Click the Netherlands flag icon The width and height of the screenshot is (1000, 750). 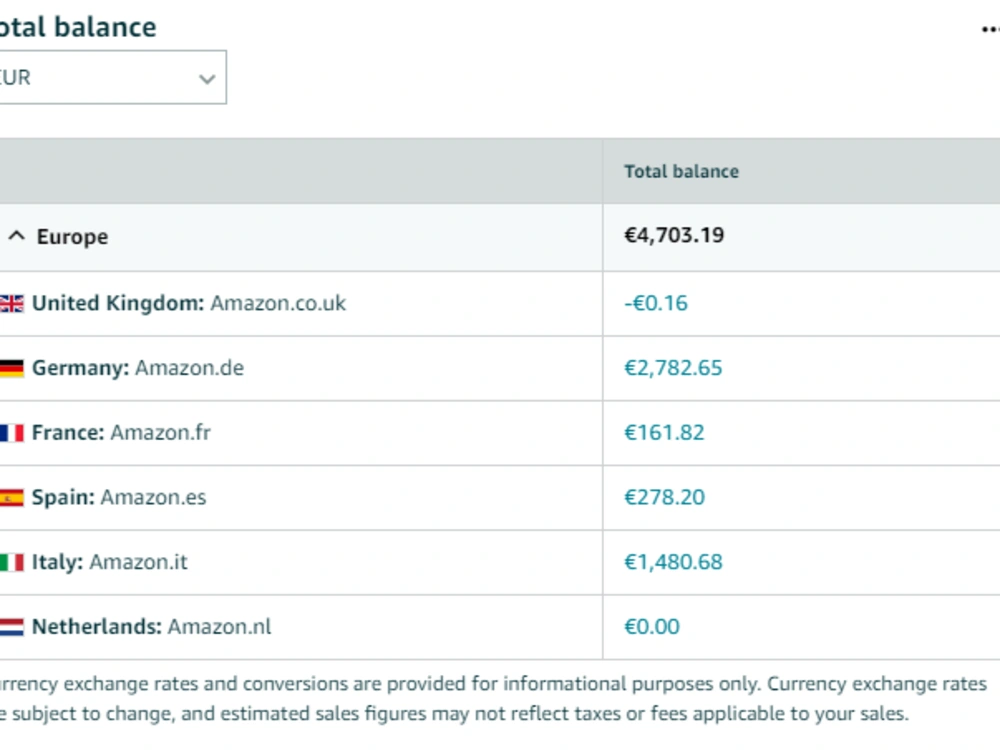(11, 627)
